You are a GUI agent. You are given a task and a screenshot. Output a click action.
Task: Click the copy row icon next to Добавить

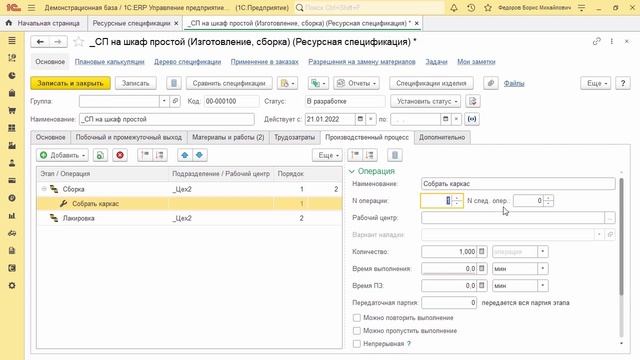point(100,155)
